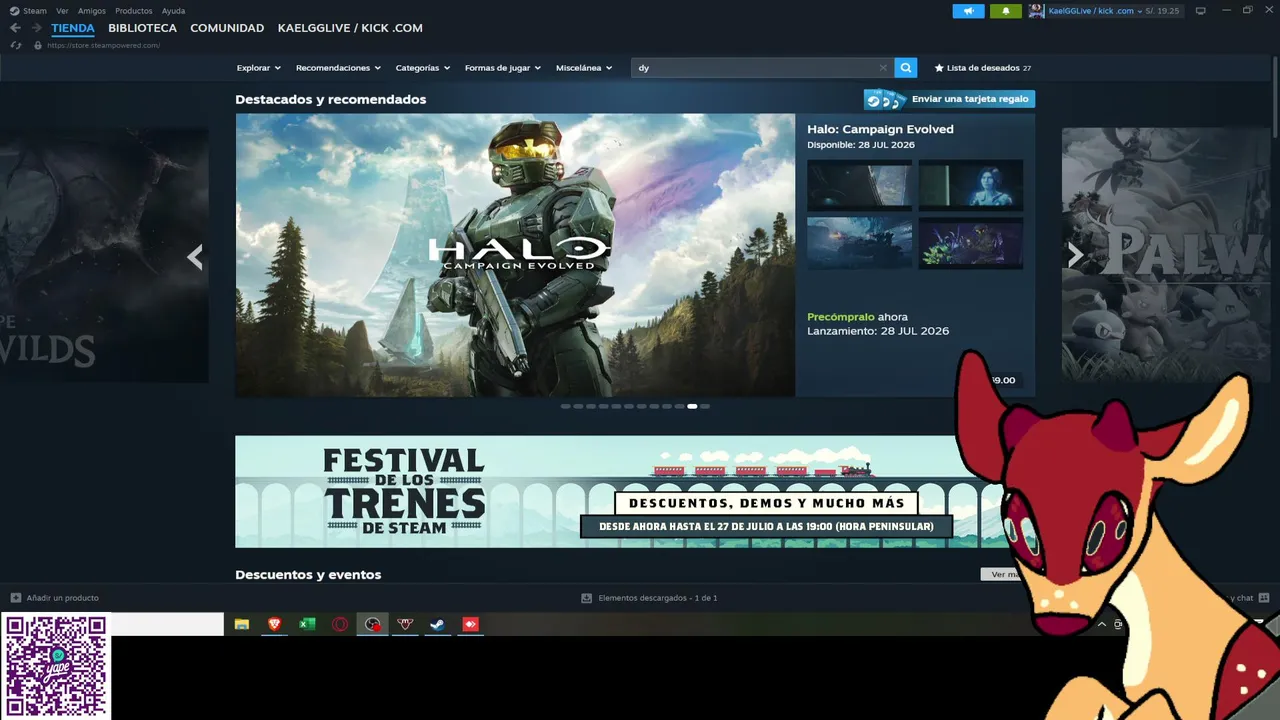Viewport: 1280px width, 720px height.
Task: Expand the Recomendaciones dropdown
Action: [x=339, y=68]
